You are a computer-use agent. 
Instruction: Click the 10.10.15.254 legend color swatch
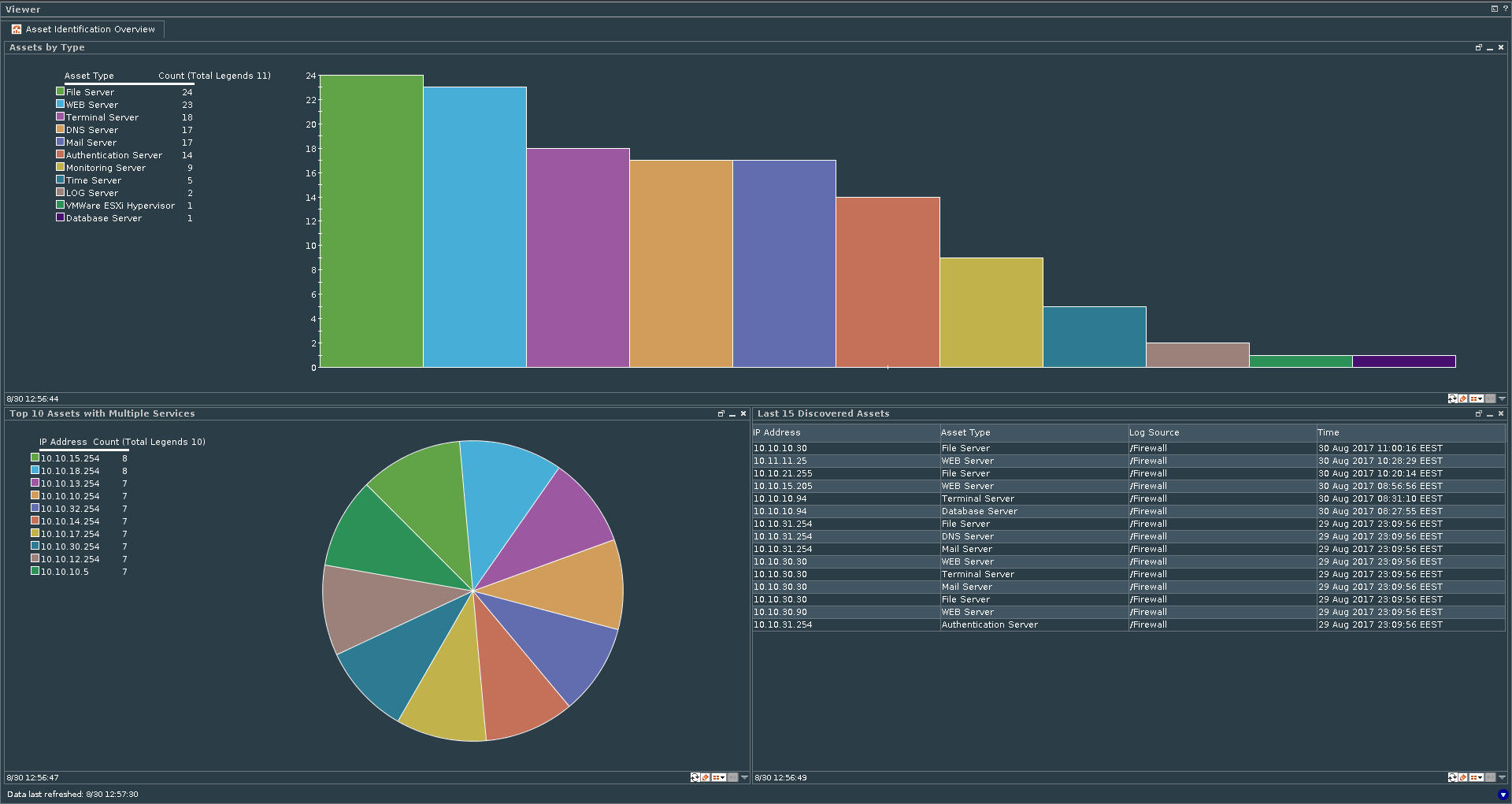pyautogui.click(x=35, y=458)
